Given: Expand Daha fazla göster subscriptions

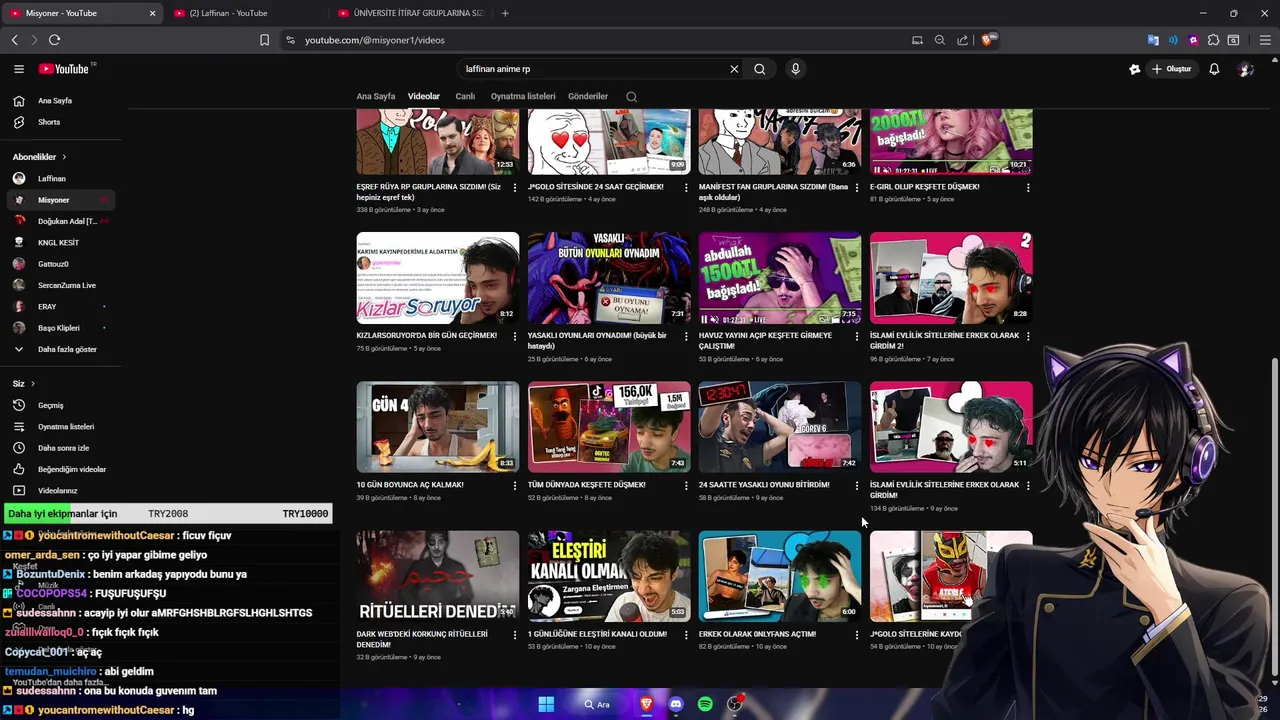Looking at the screenshot, I should [x=62, y=349].
